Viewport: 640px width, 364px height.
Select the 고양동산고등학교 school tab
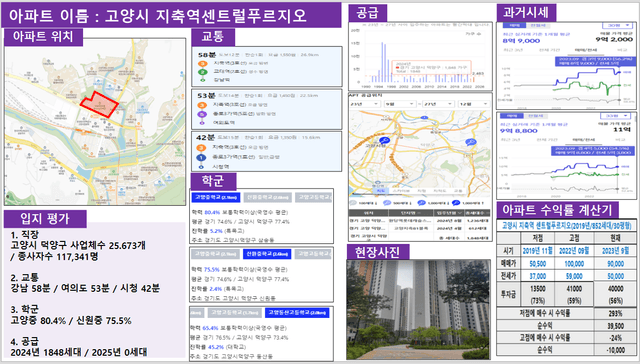297,313
